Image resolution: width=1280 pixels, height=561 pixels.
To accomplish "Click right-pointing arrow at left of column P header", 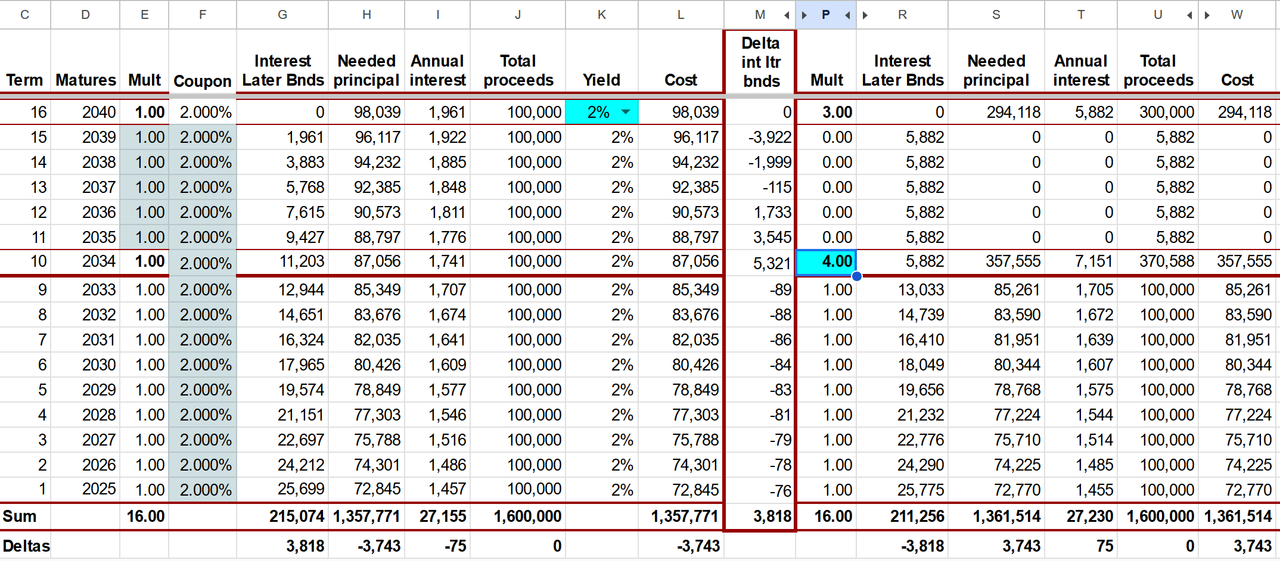I will click(806, 15).
